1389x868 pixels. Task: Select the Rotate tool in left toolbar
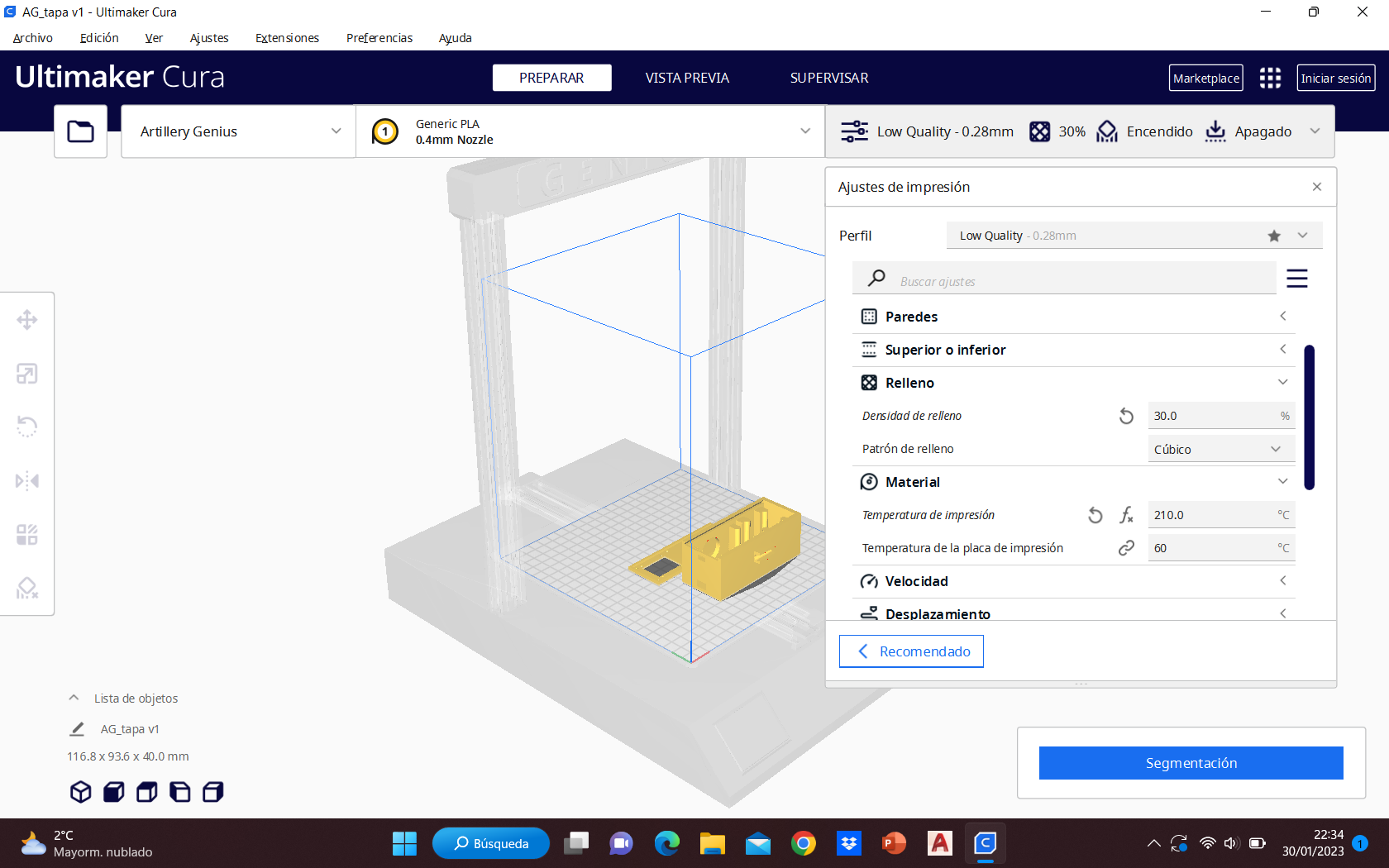tap(27, 427)
